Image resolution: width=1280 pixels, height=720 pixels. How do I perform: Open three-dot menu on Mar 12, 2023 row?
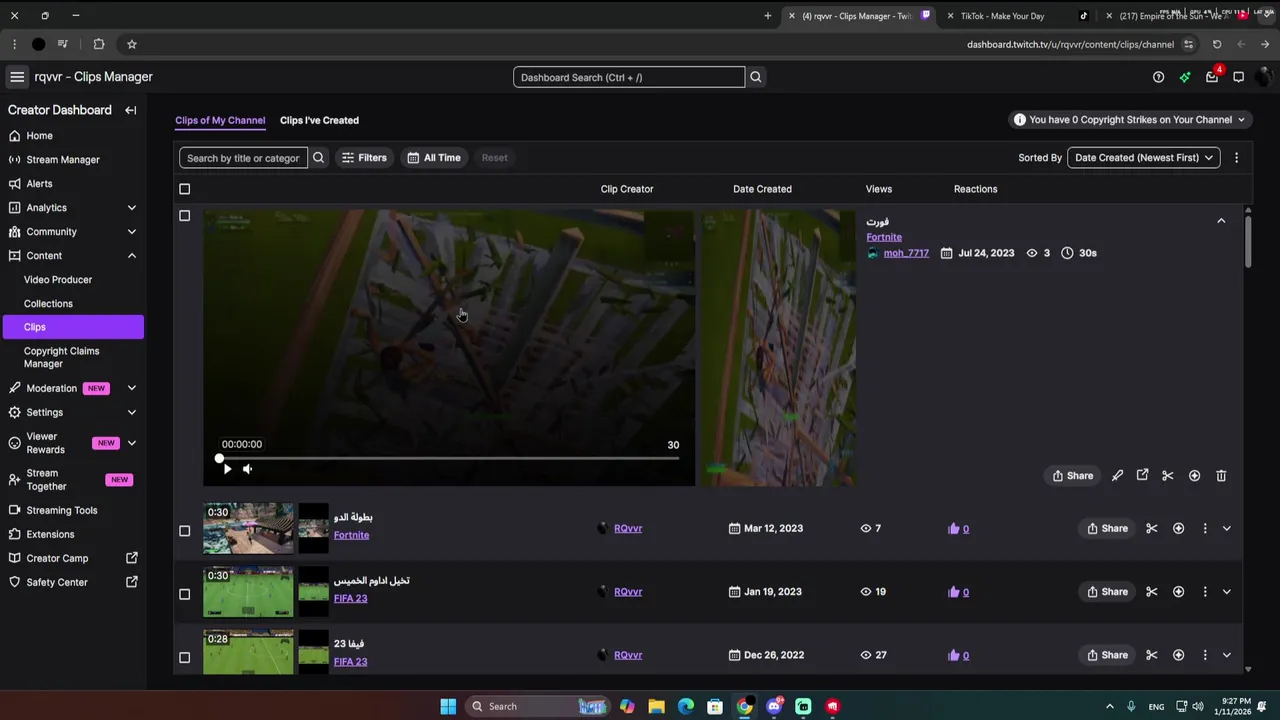tap(1204, 528)
